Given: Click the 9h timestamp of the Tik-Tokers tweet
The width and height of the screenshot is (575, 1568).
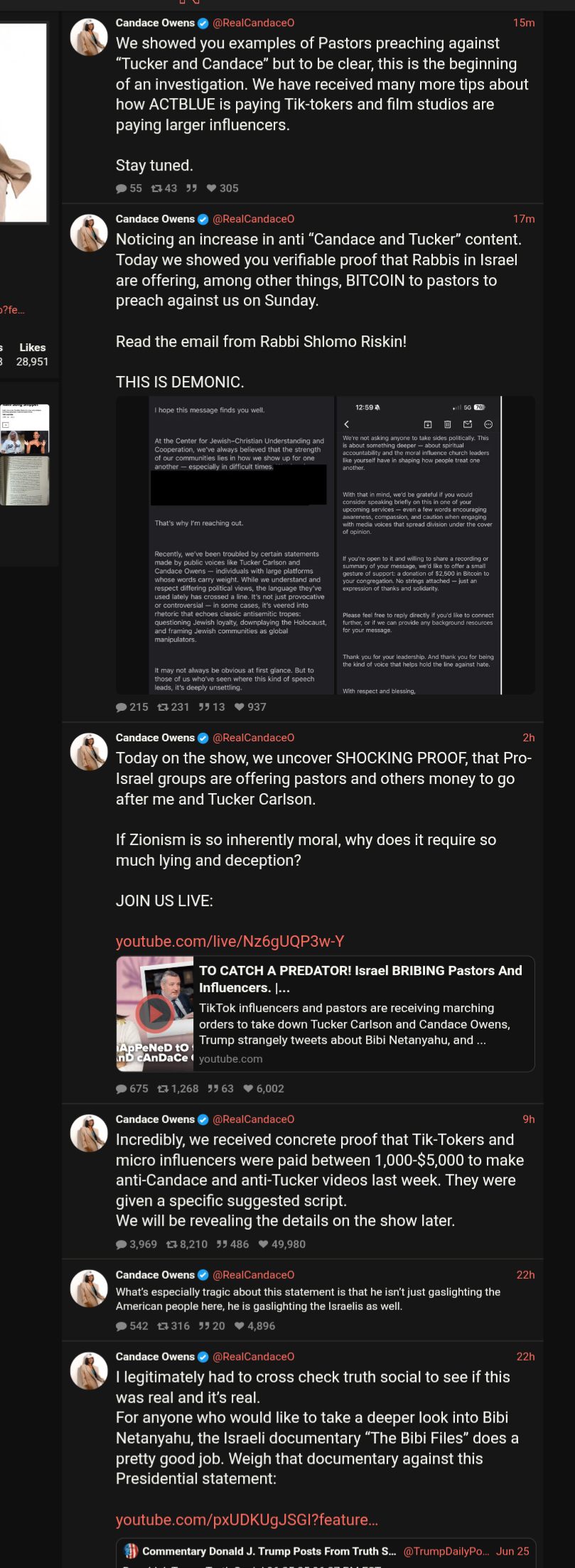Looking at the screenshot, I should (529, 1119).
